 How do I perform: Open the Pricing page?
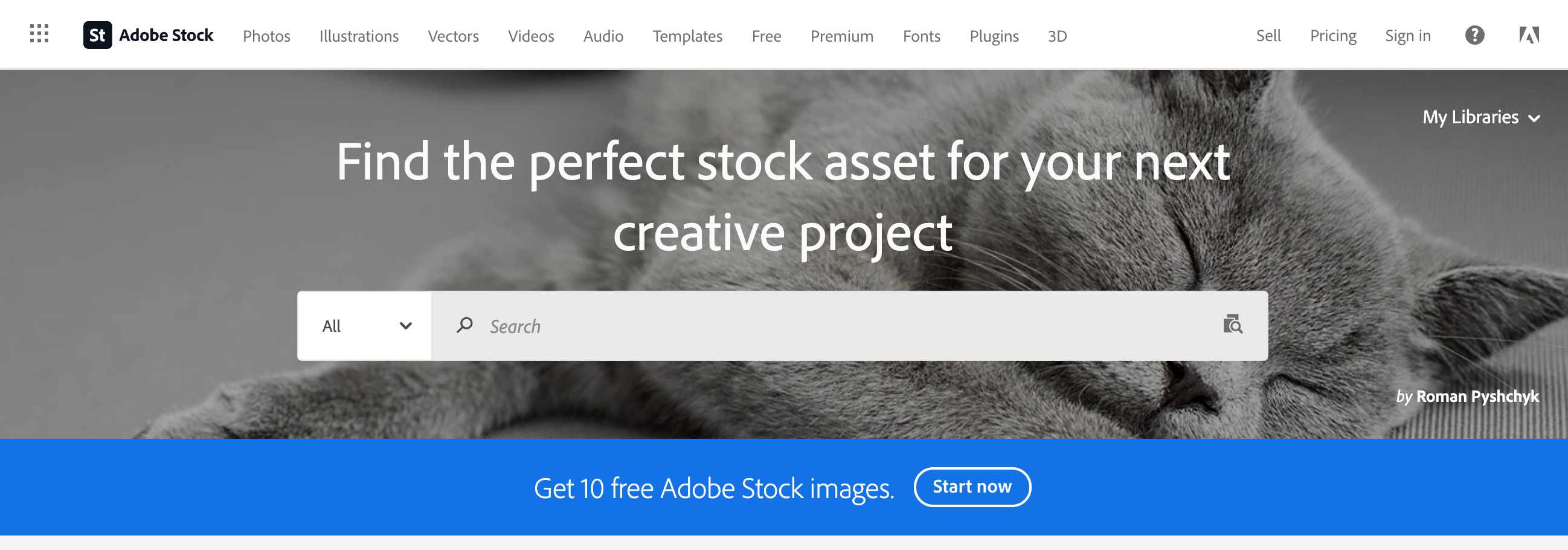(x=1333, y=36)
